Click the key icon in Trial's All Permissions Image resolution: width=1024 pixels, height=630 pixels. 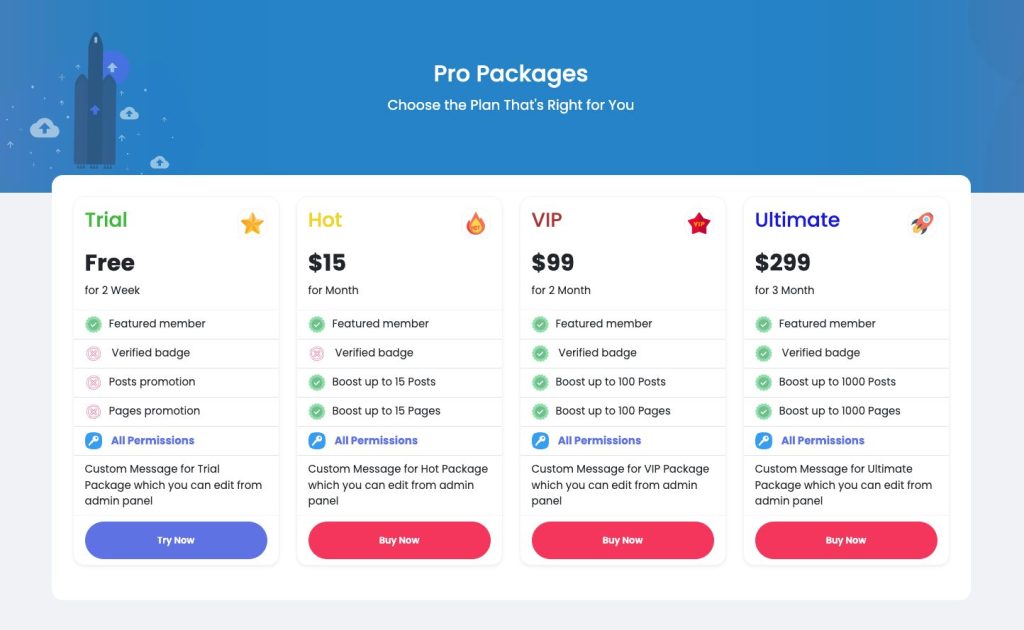click(93, 441)
